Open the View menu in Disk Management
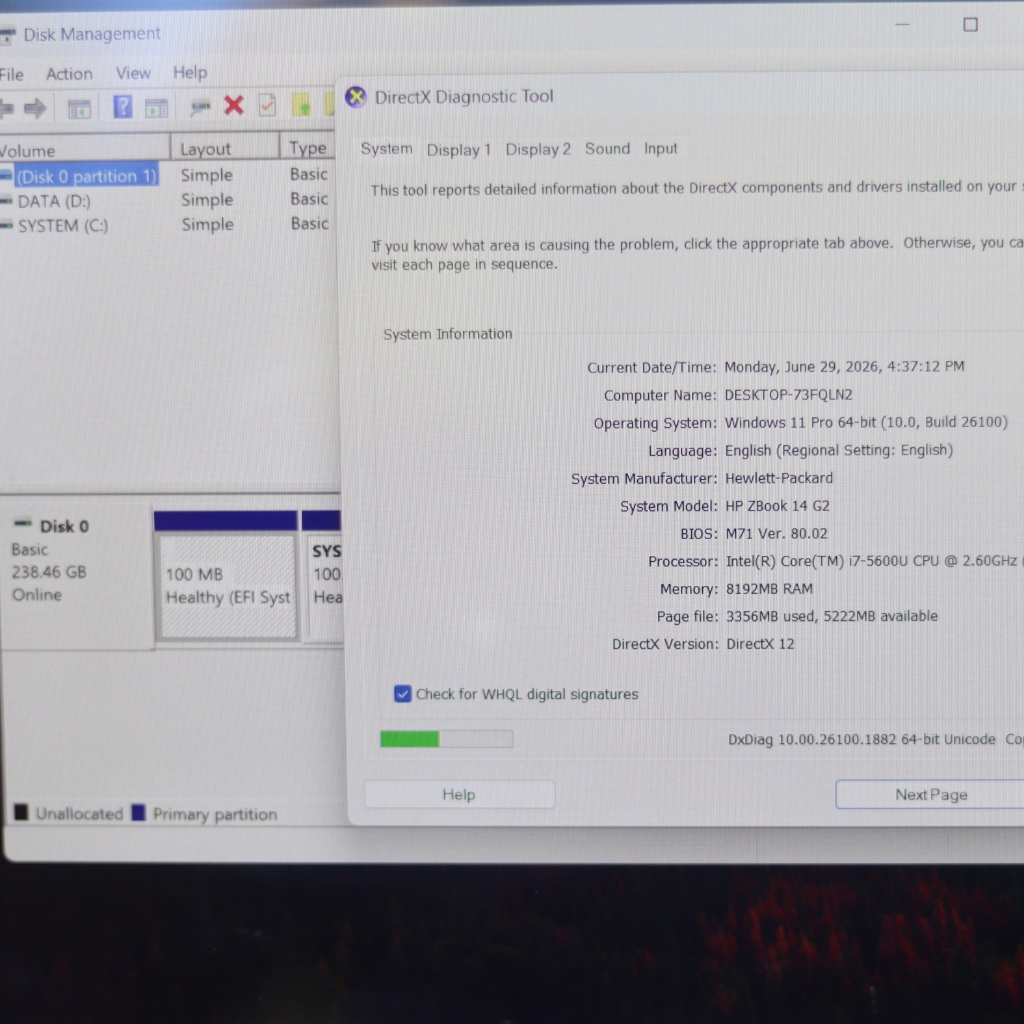 click(133, 73)
